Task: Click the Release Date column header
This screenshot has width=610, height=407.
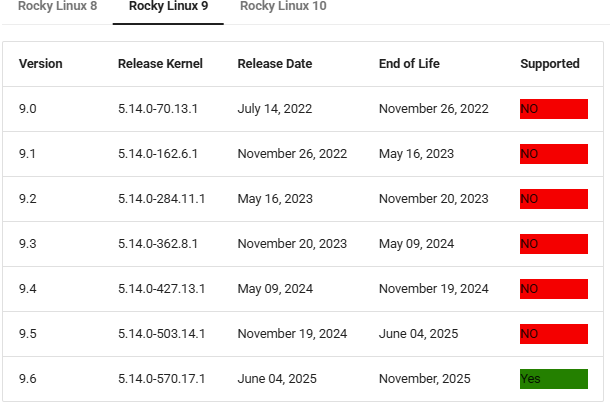Action: tap(274, 64)
